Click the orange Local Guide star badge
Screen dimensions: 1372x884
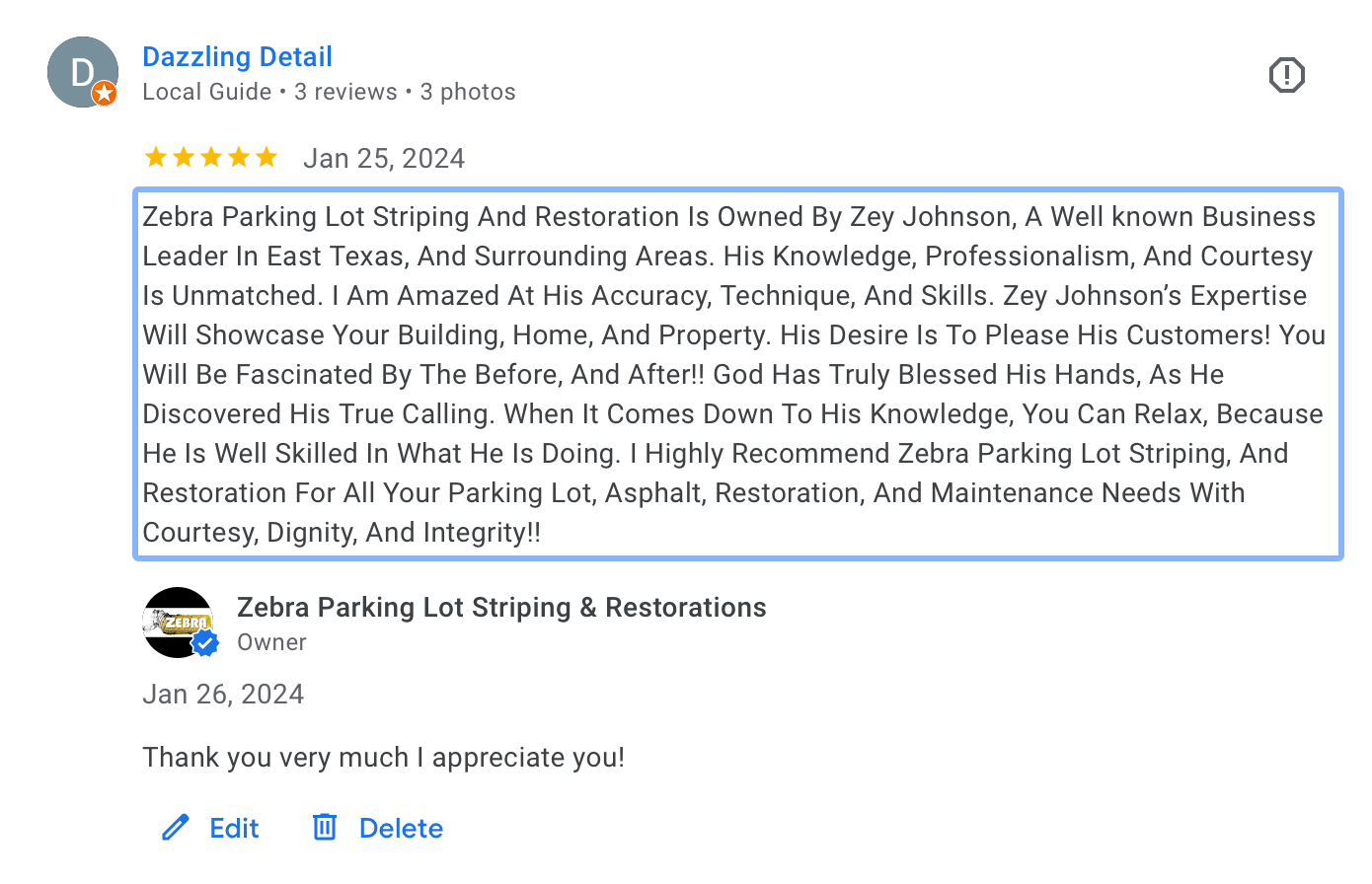pos(105,94)
